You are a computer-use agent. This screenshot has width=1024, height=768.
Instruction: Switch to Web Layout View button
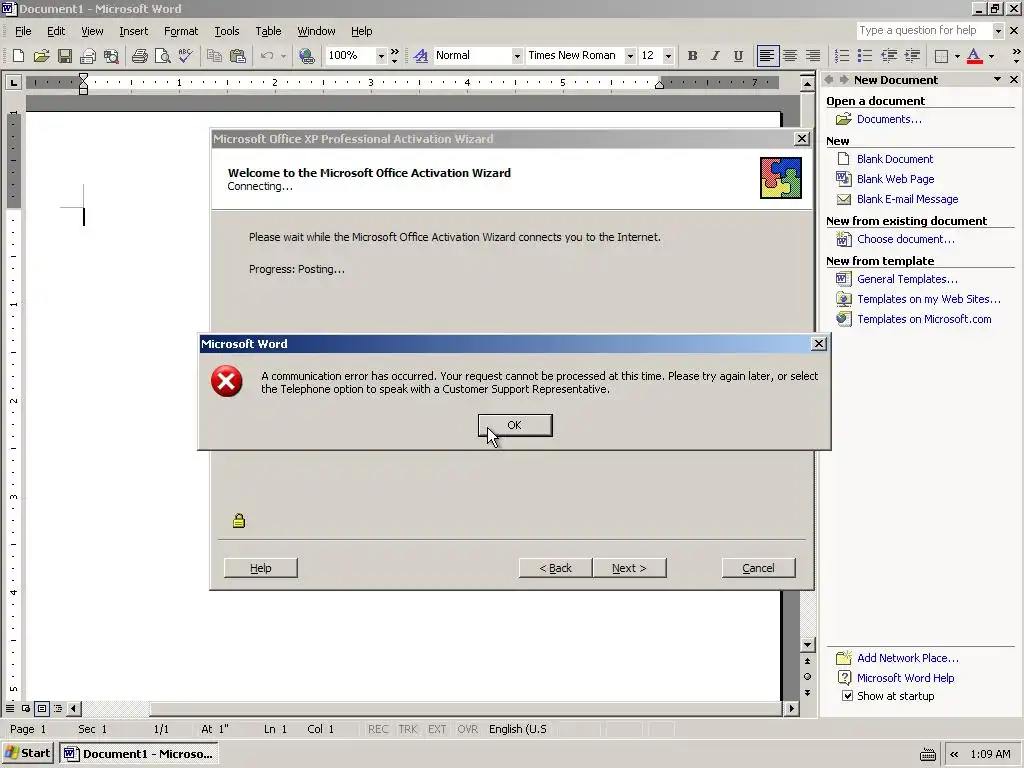point(25,708)
